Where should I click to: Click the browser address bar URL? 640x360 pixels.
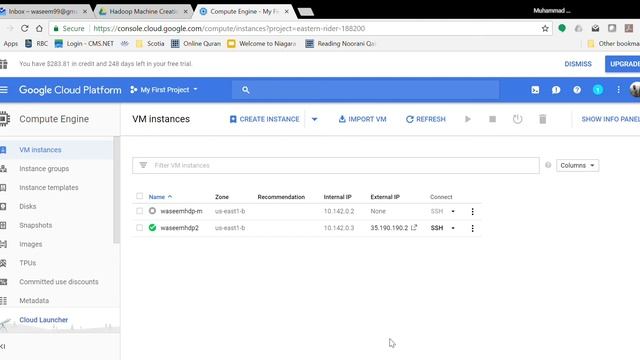tap(229, 29)
